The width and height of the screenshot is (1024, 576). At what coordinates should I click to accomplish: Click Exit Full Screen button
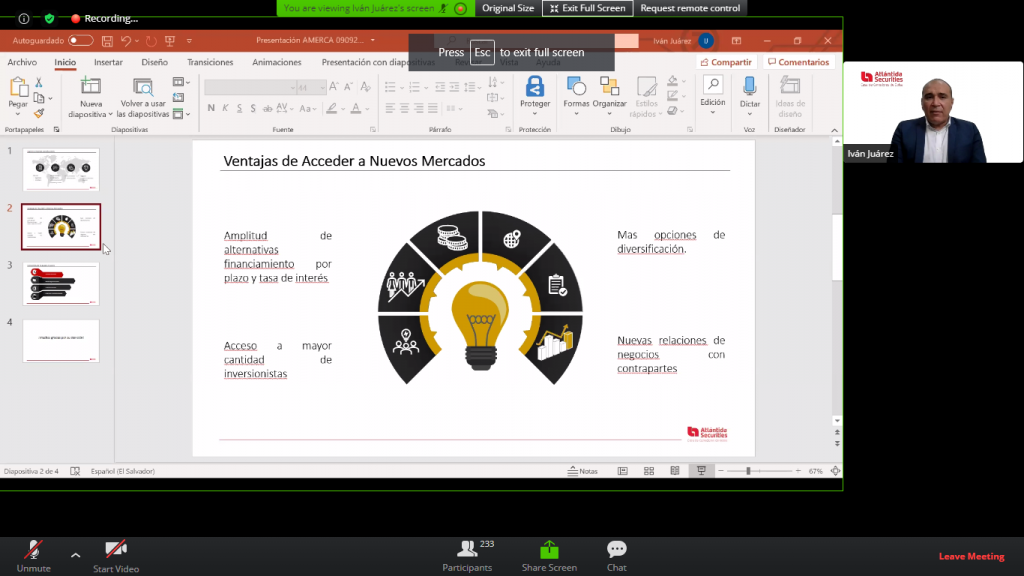click(x=587, y=8)
